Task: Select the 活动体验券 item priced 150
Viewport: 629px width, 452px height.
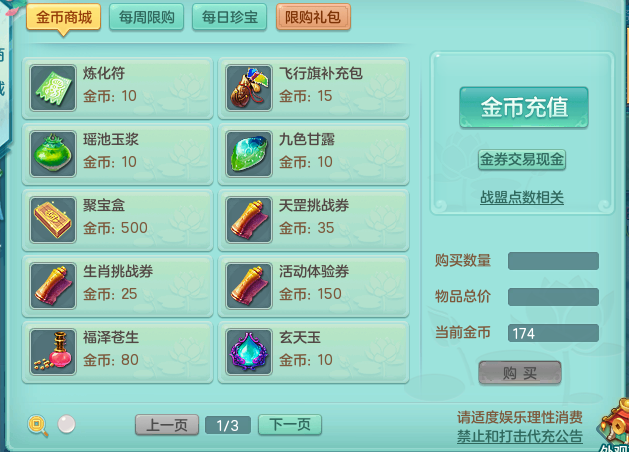Action: click(x=313, y=286)
